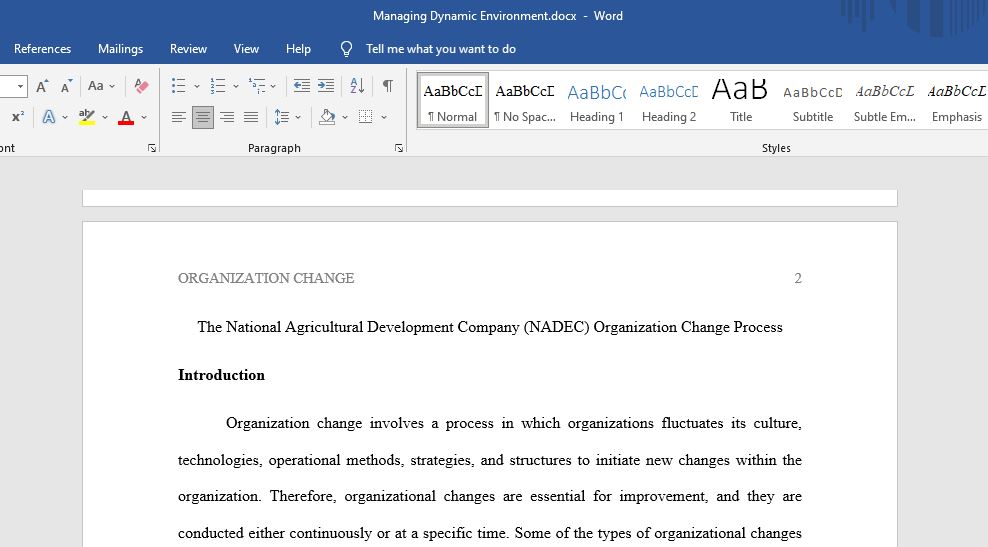Screen dimensions: 988x547
Task: Sort text alphabetically A-Z icon
Action: [357, 86]
